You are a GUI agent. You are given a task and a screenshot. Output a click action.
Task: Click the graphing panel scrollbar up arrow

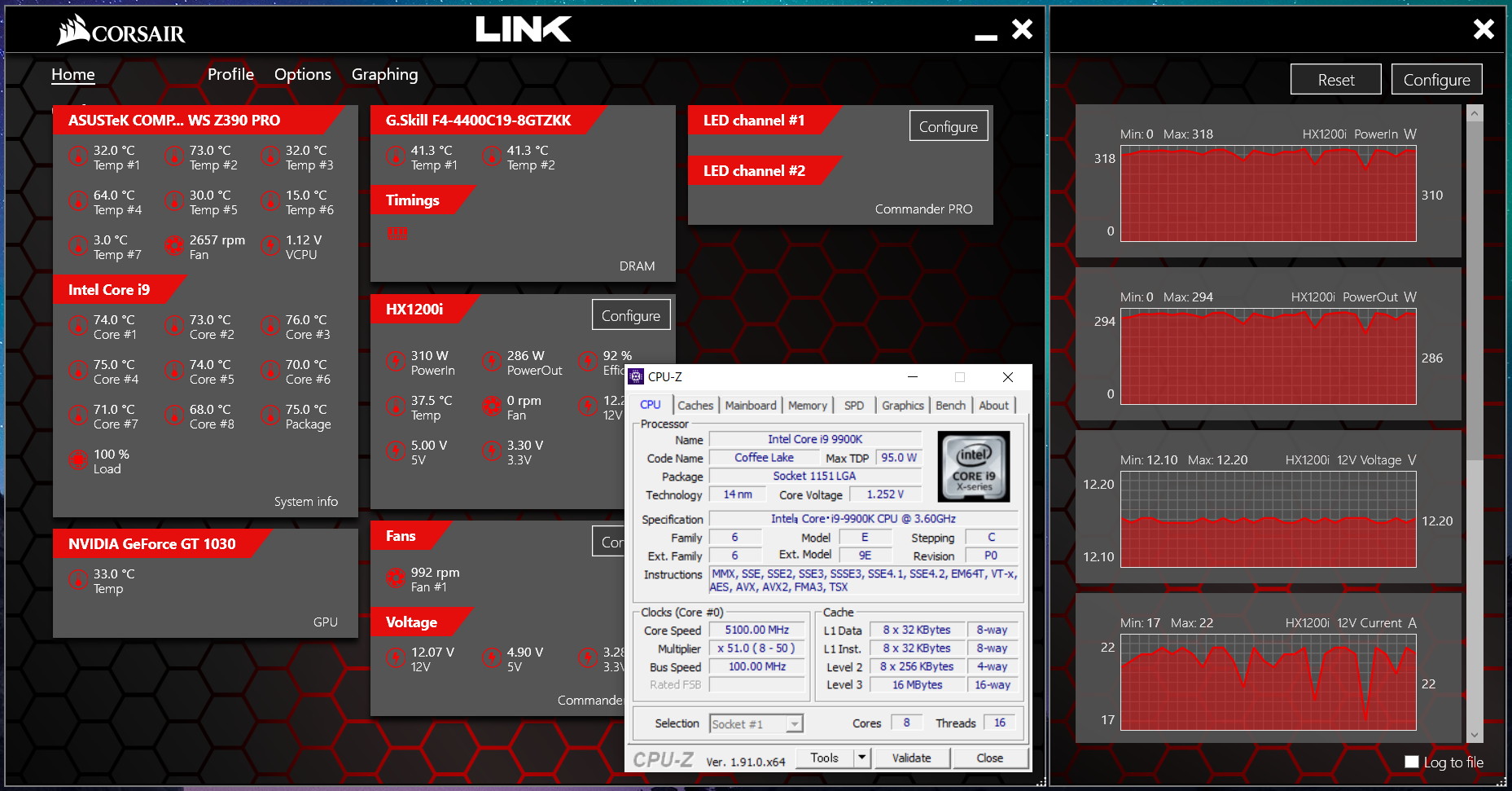[x=1475, y=114]
